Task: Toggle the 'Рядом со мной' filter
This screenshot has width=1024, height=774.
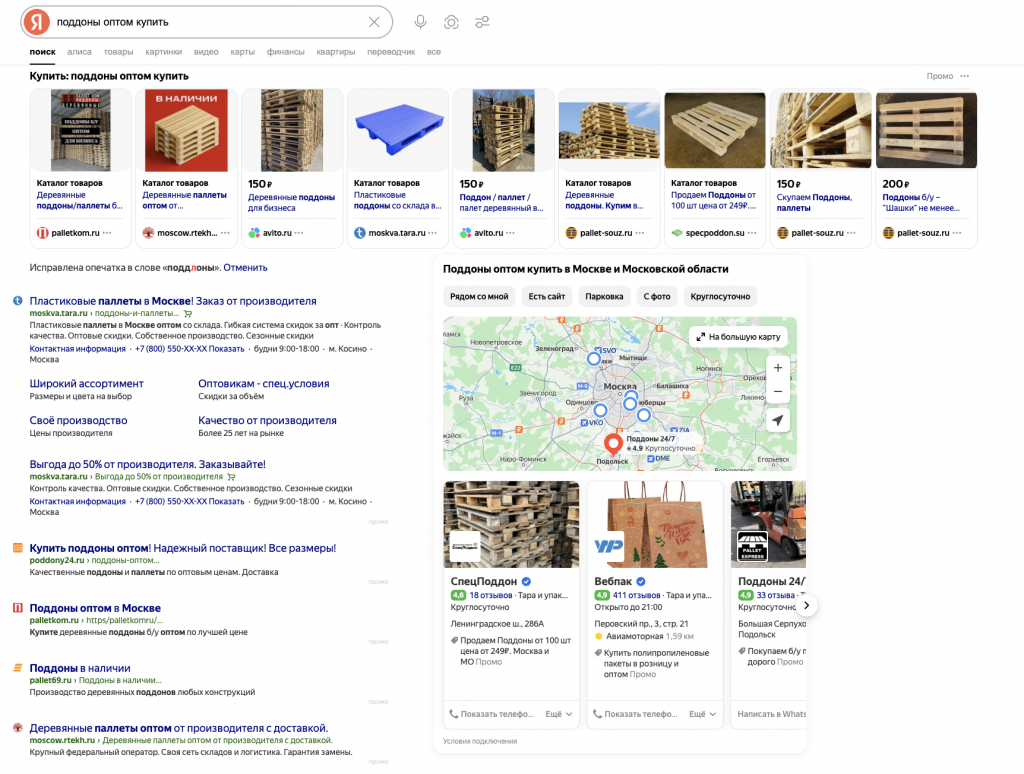Action: (478, 296)
